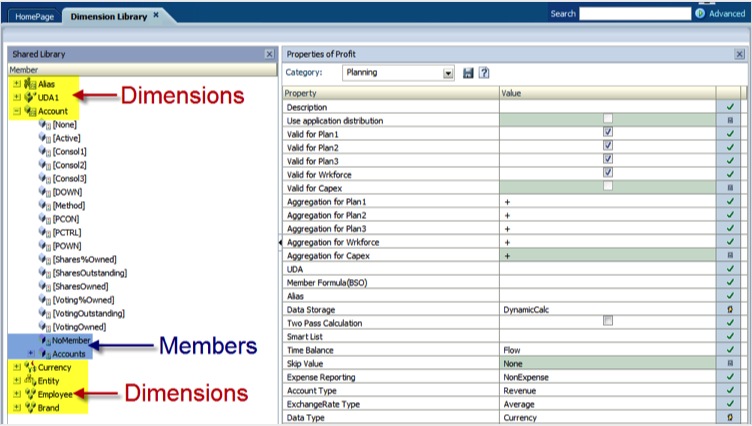Uncheck Valid for Plan3 checkbox
The image size is (752, 426).
click(x=608, y=158)
